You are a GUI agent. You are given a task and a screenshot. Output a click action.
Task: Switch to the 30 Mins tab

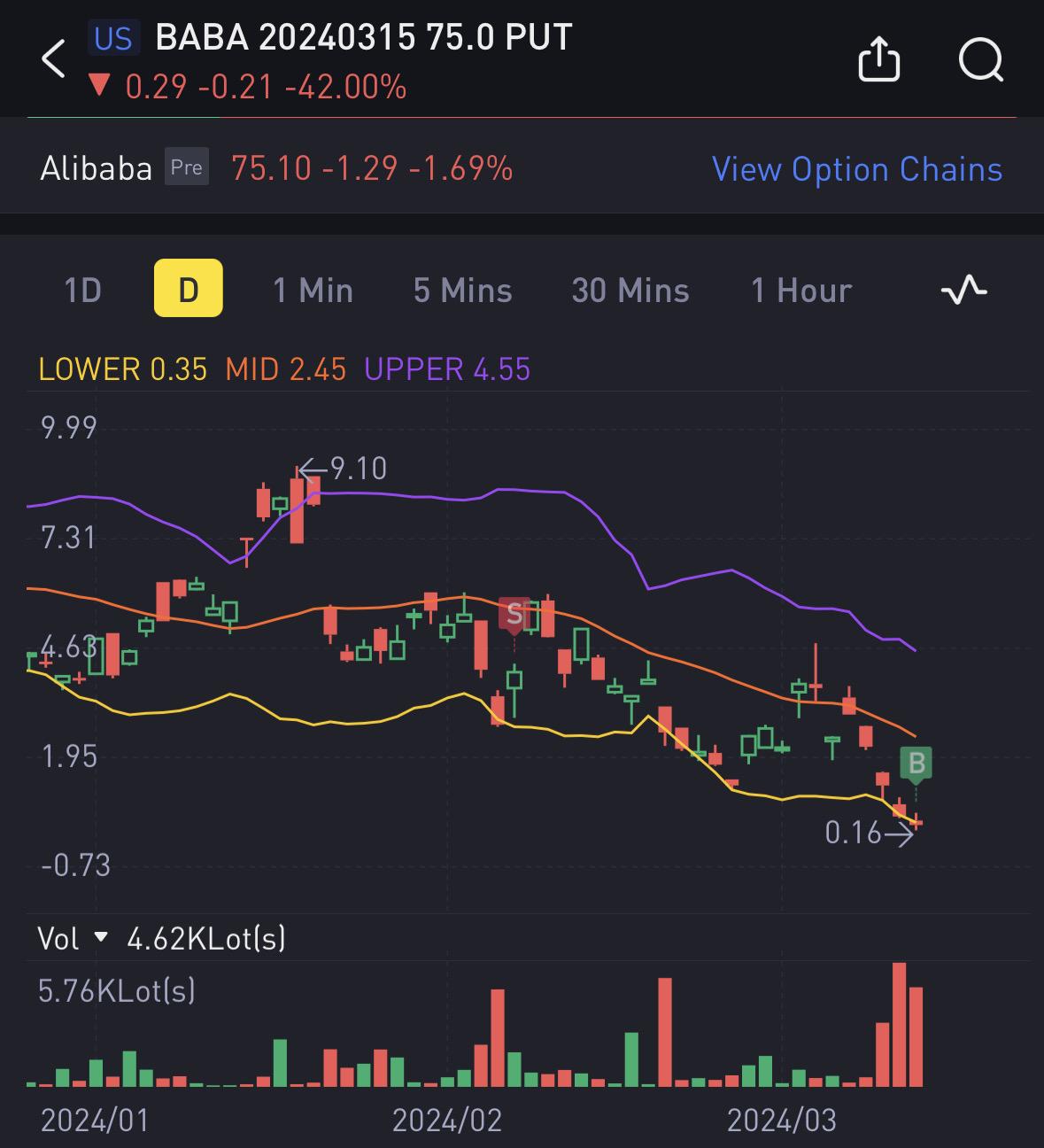(630, 290)
